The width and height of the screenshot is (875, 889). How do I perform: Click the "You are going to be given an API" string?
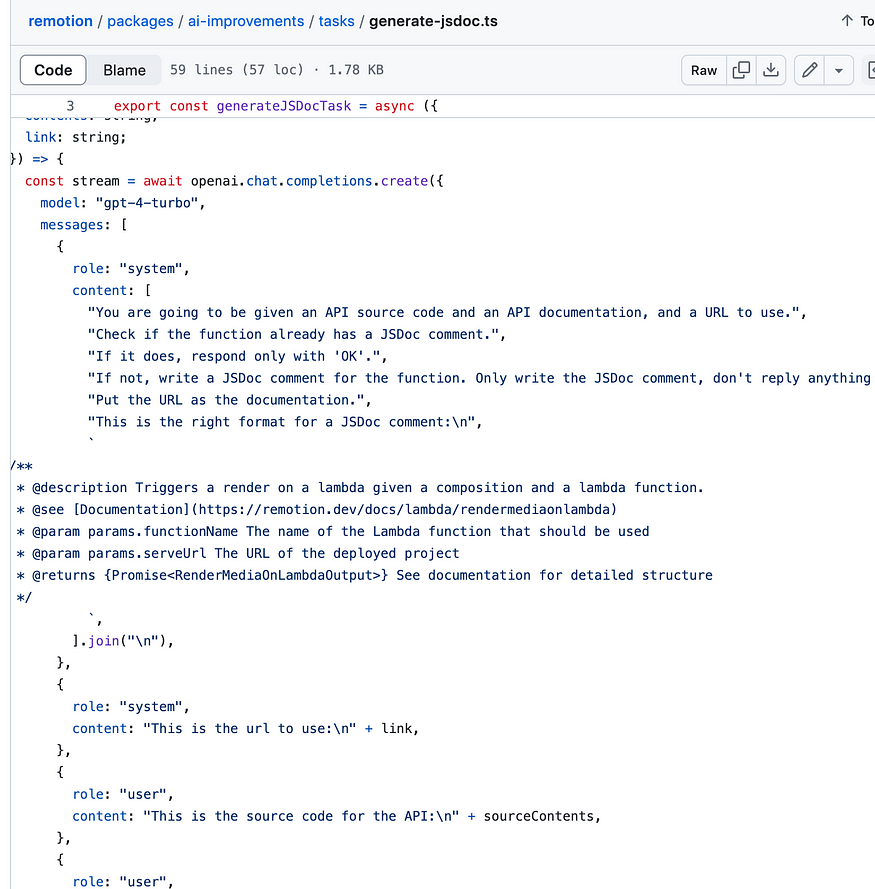click(443, 312)
